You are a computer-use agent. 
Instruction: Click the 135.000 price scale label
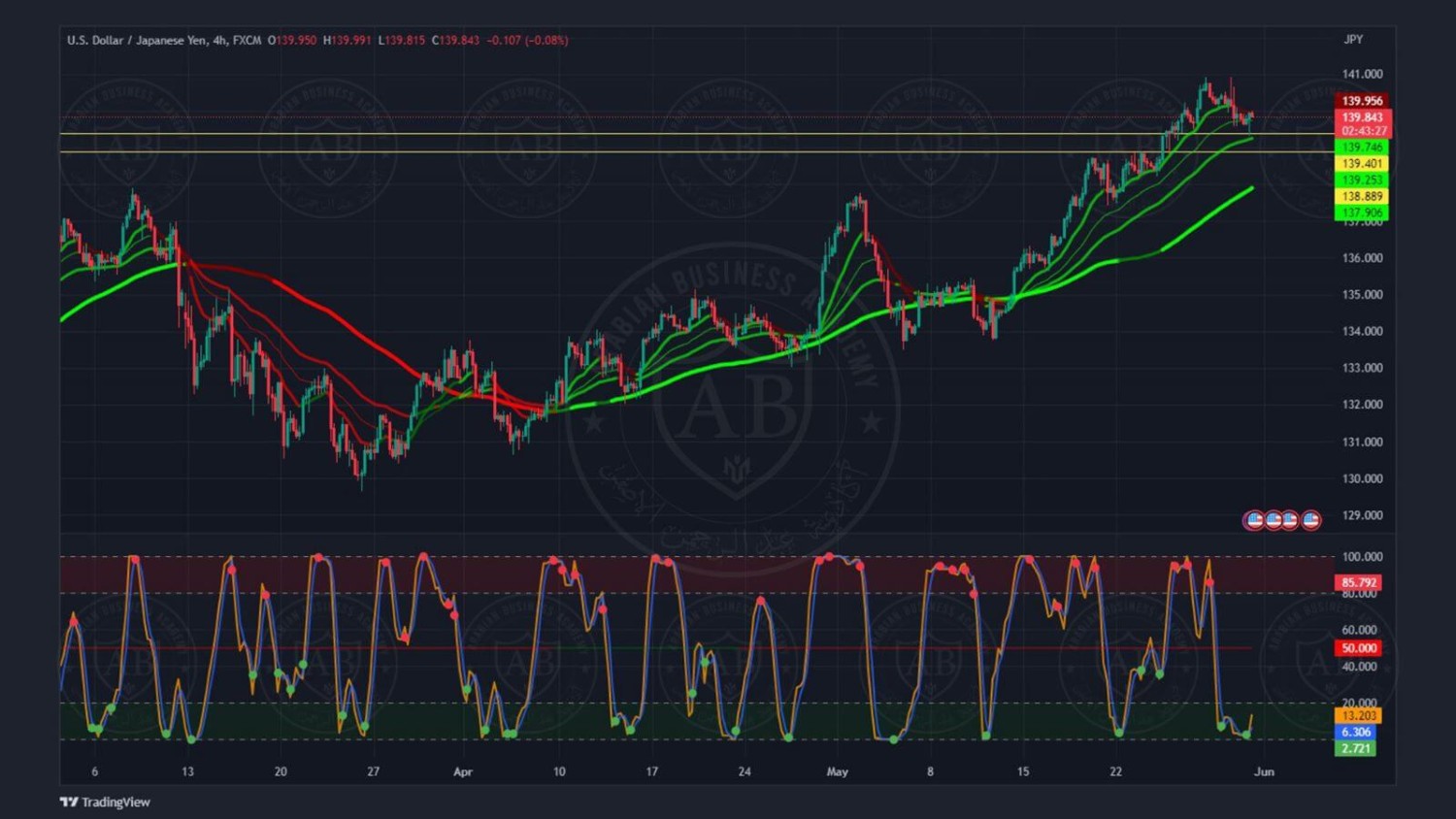point(1362,295)
